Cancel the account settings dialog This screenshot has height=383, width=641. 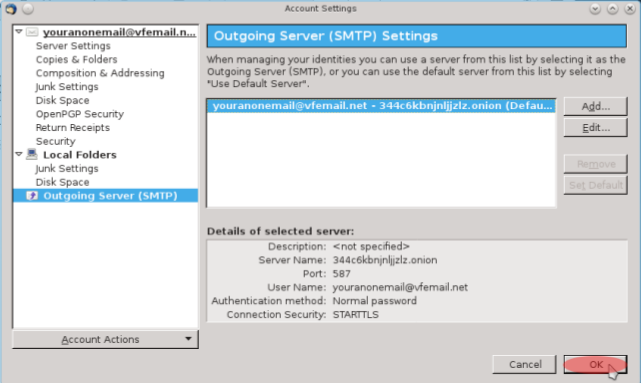pos(524,364)
